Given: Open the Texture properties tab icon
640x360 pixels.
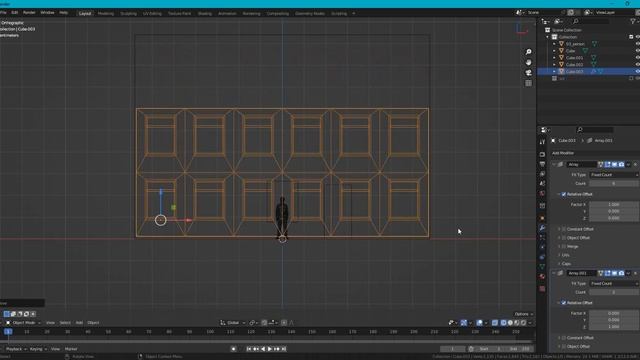Looking at the screenshot, I should coord(542,289).
